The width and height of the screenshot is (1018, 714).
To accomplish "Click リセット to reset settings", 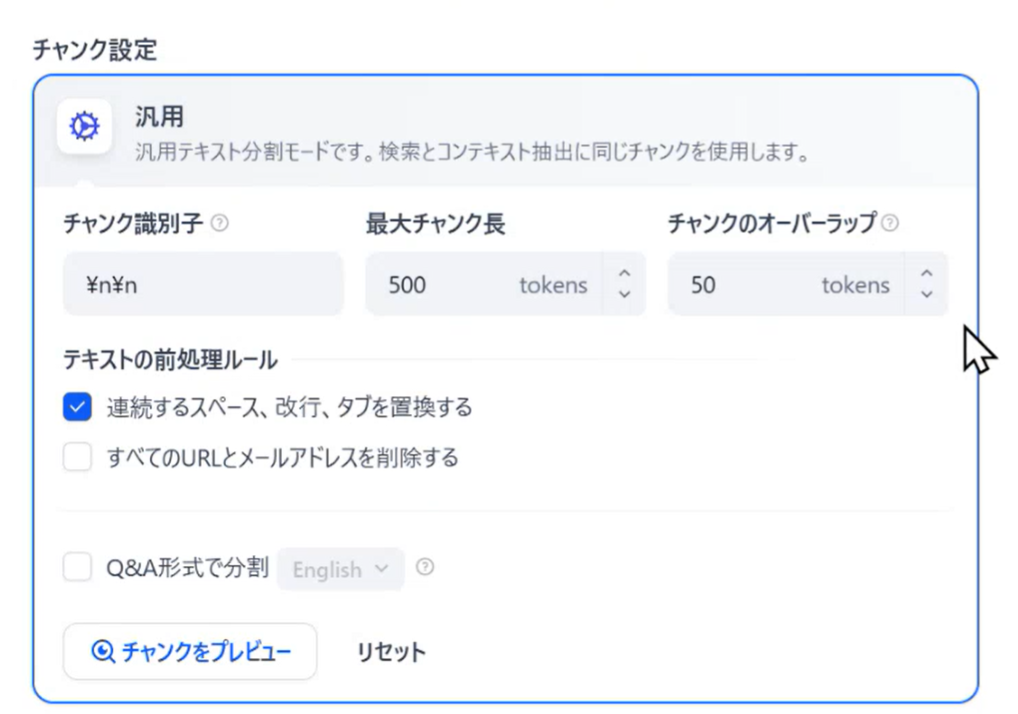I will coord(391,652).
